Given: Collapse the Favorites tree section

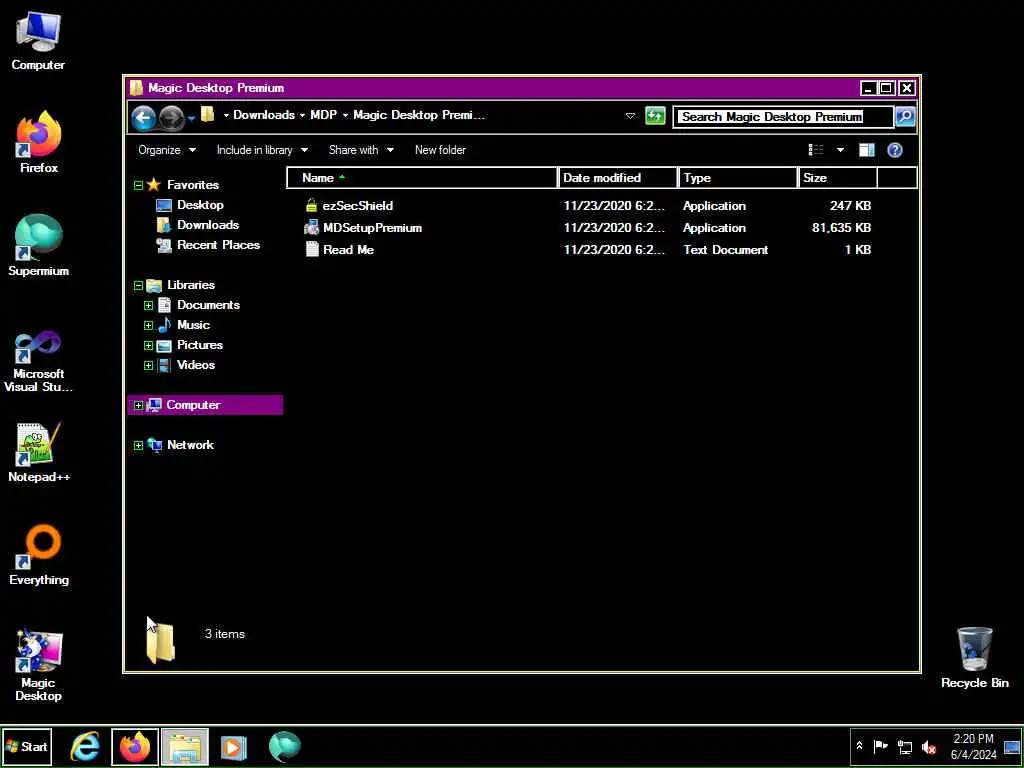Looking at the screenshot, I should pyautogui.click(x=138, y=185).
